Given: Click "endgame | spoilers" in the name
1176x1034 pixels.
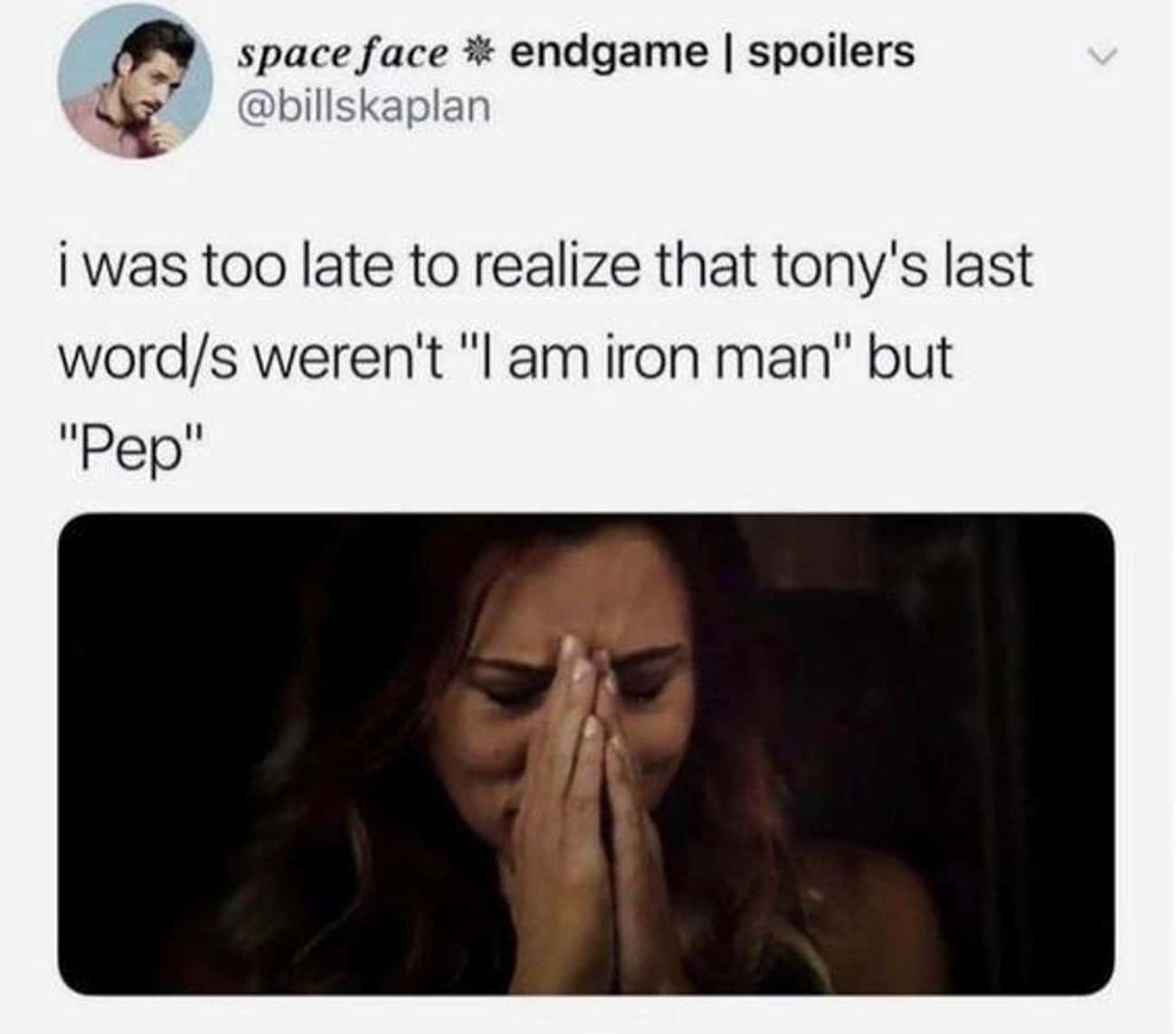Looking at the screenshot, I should tap(712, 52).
